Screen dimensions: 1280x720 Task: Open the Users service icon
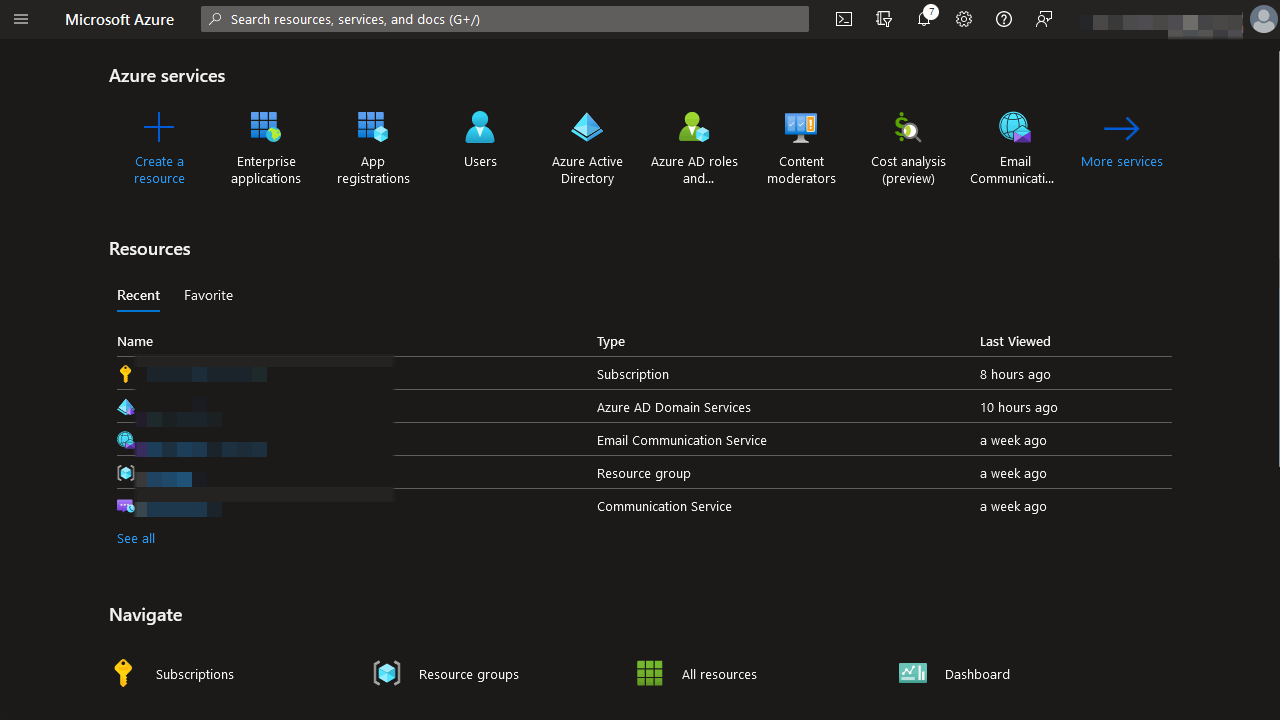(x=480, y=127)
